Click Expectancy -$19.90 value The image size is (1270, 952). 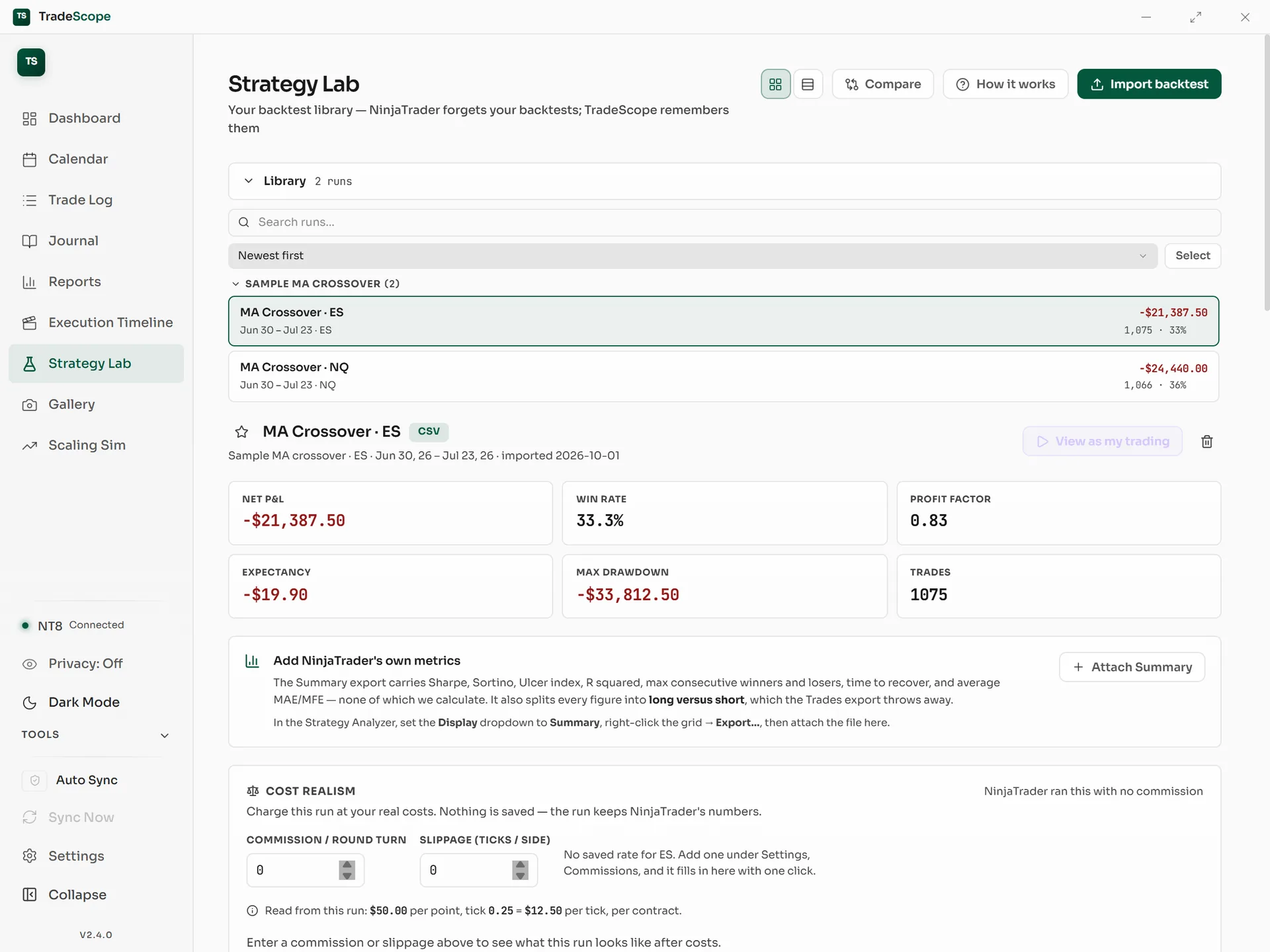[x=275, y=595]
